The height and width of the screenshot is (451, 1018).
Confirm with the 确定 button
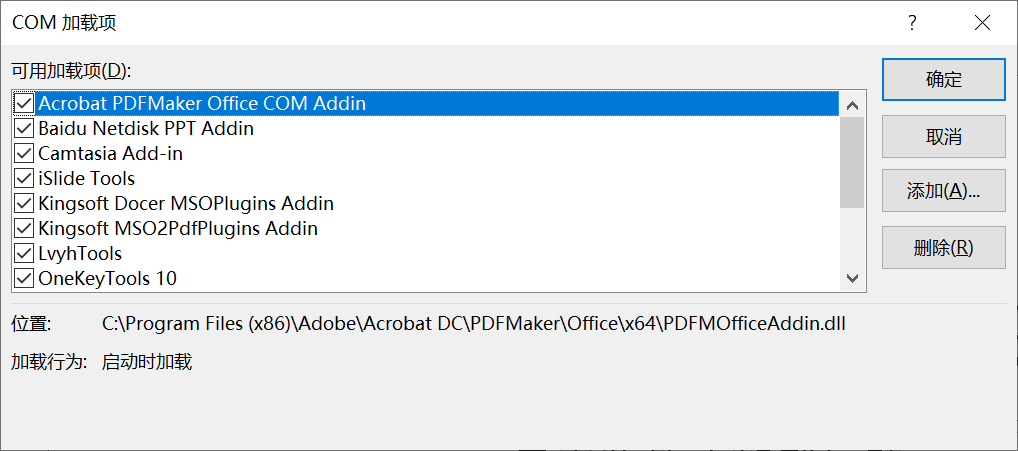[943, 80]
